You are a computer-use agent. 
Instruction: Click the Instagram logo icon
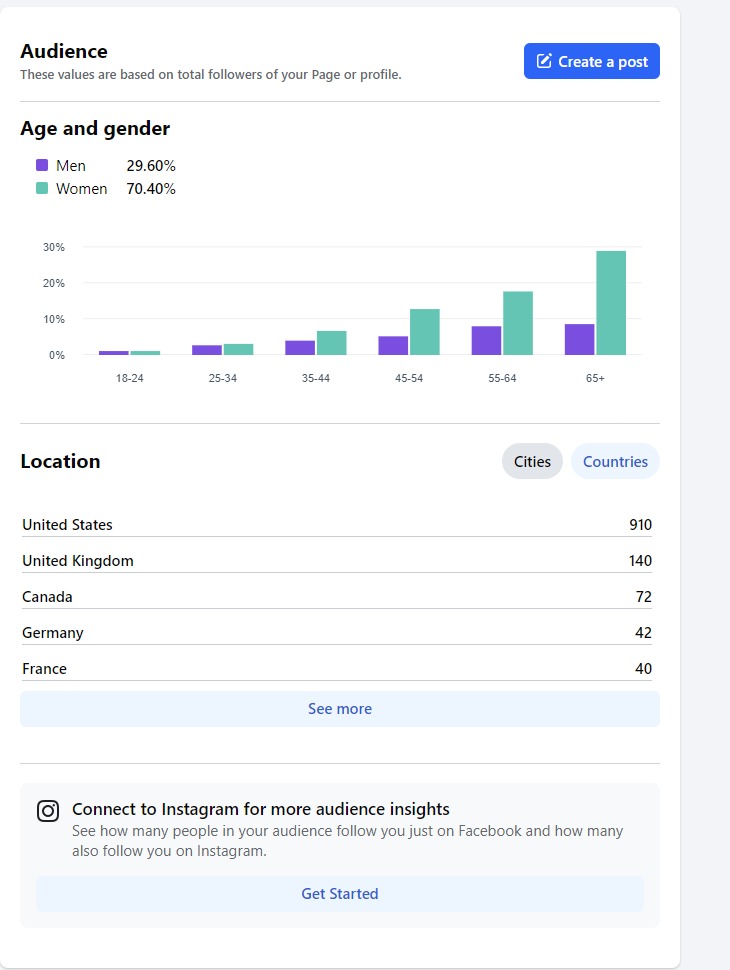click(48, 811)
